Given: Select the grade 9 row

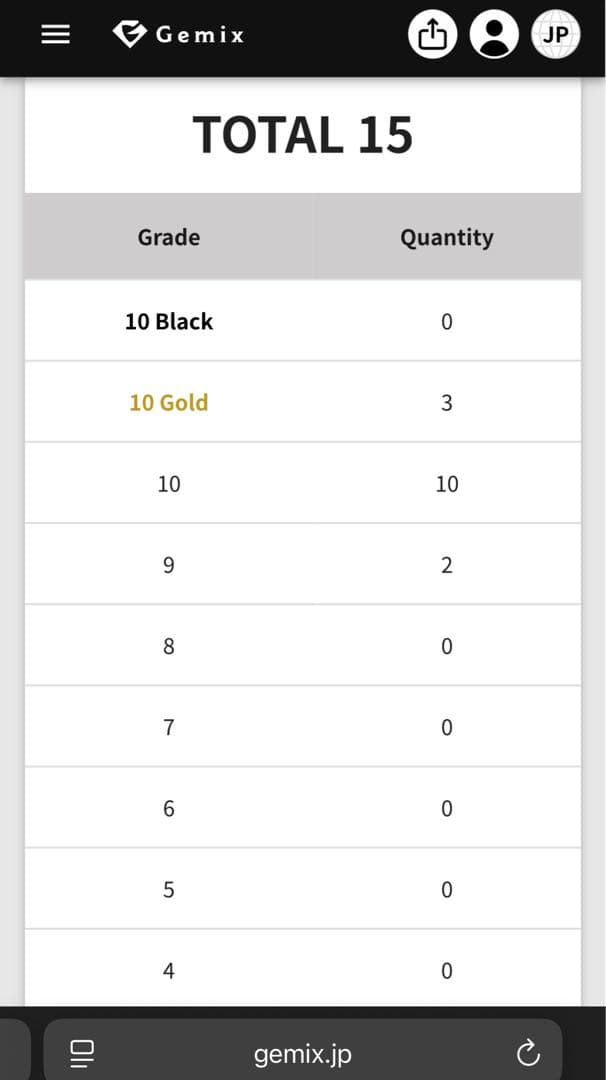Looking at the screenshot, I should (x=168, y=564).
